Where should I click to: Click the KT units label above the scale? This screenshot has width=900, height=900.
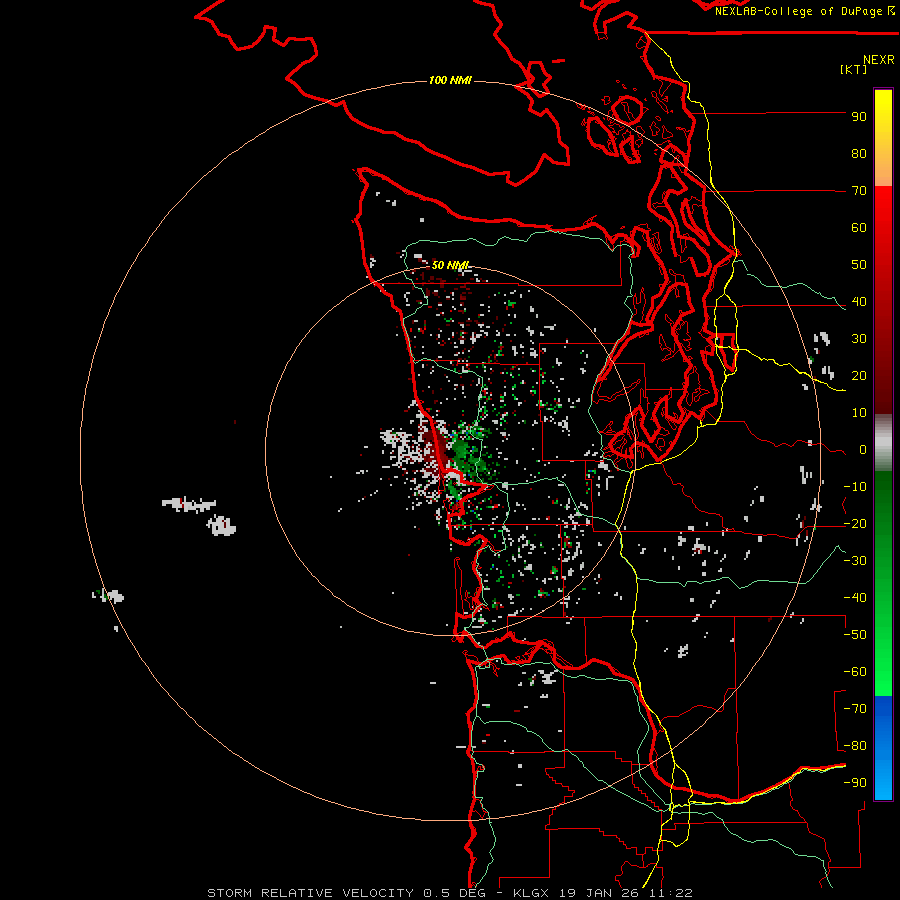click(x=854, y=69)
